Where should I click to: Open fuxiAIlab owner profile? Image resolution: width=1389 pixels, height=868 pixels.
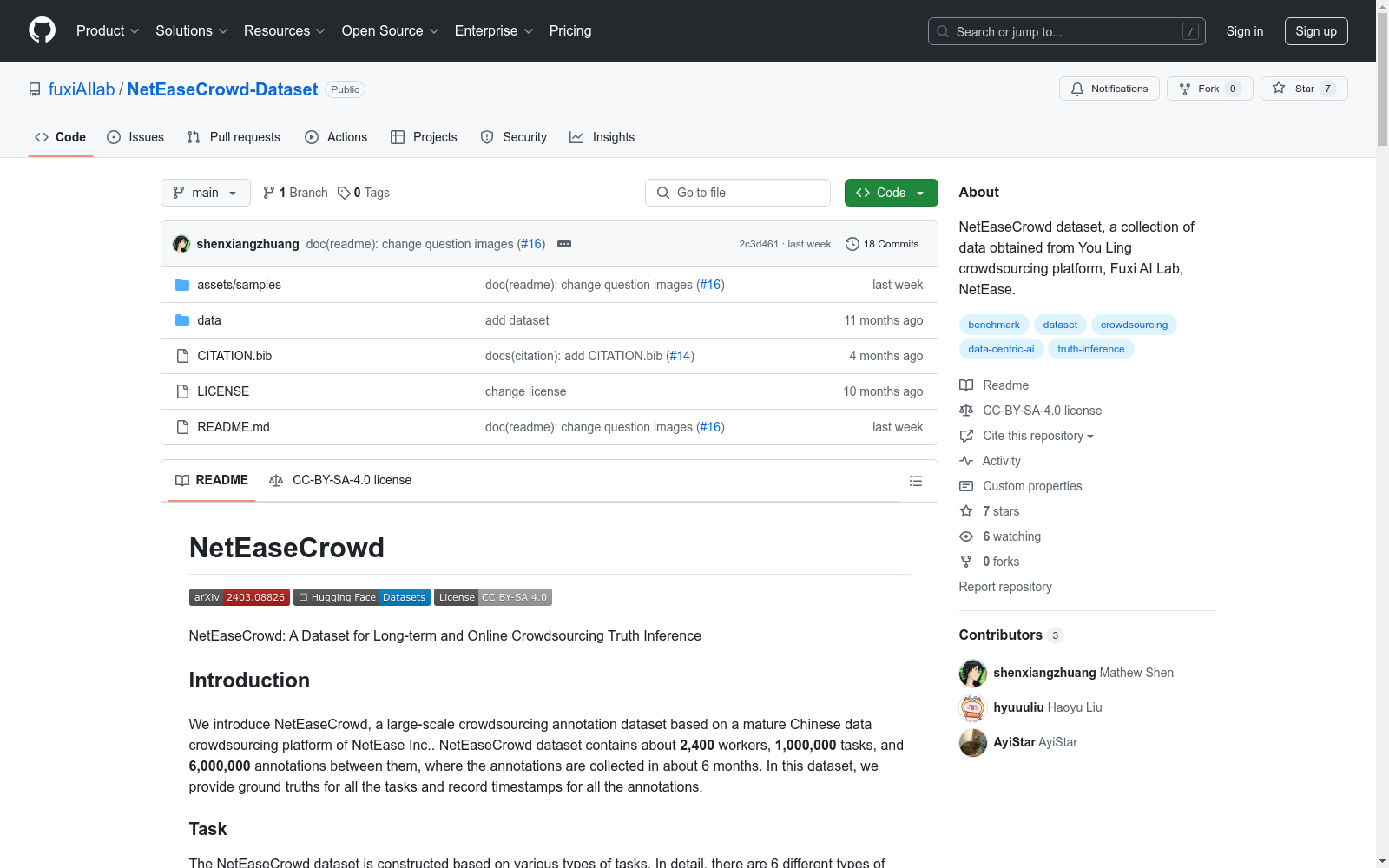82,89
